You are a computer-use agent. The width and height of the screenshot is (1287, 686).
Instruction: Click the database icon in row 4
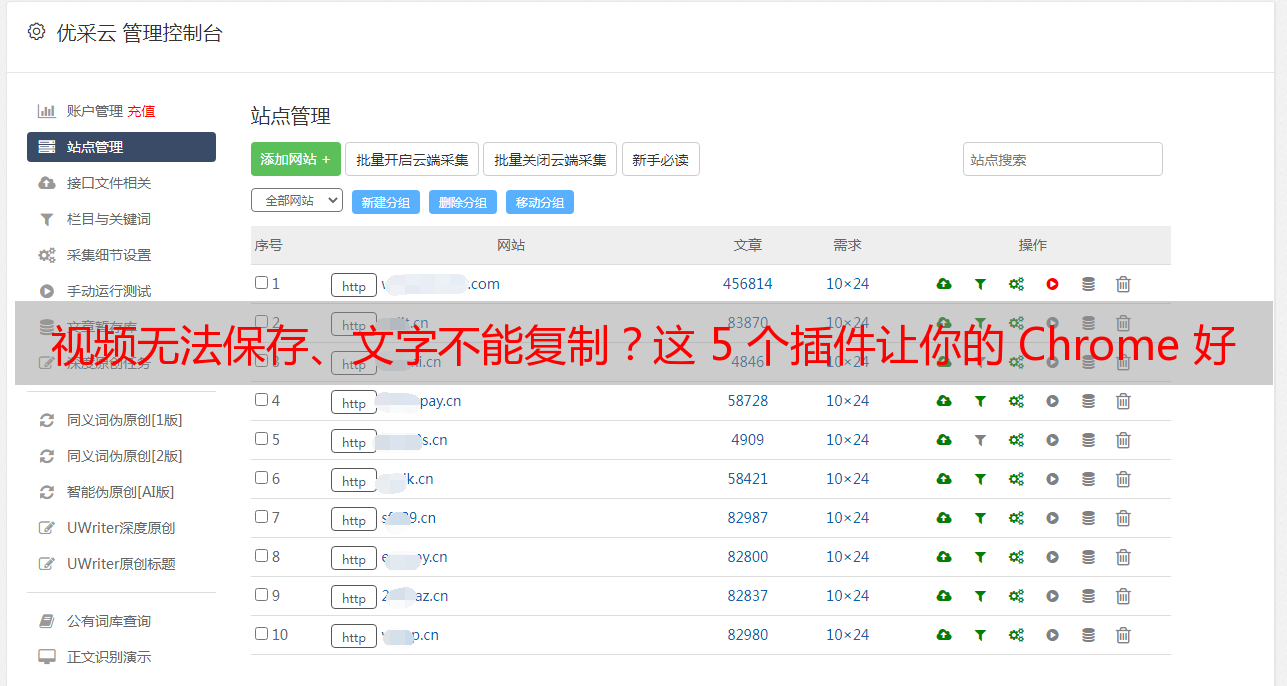(x=1088, y=401)
